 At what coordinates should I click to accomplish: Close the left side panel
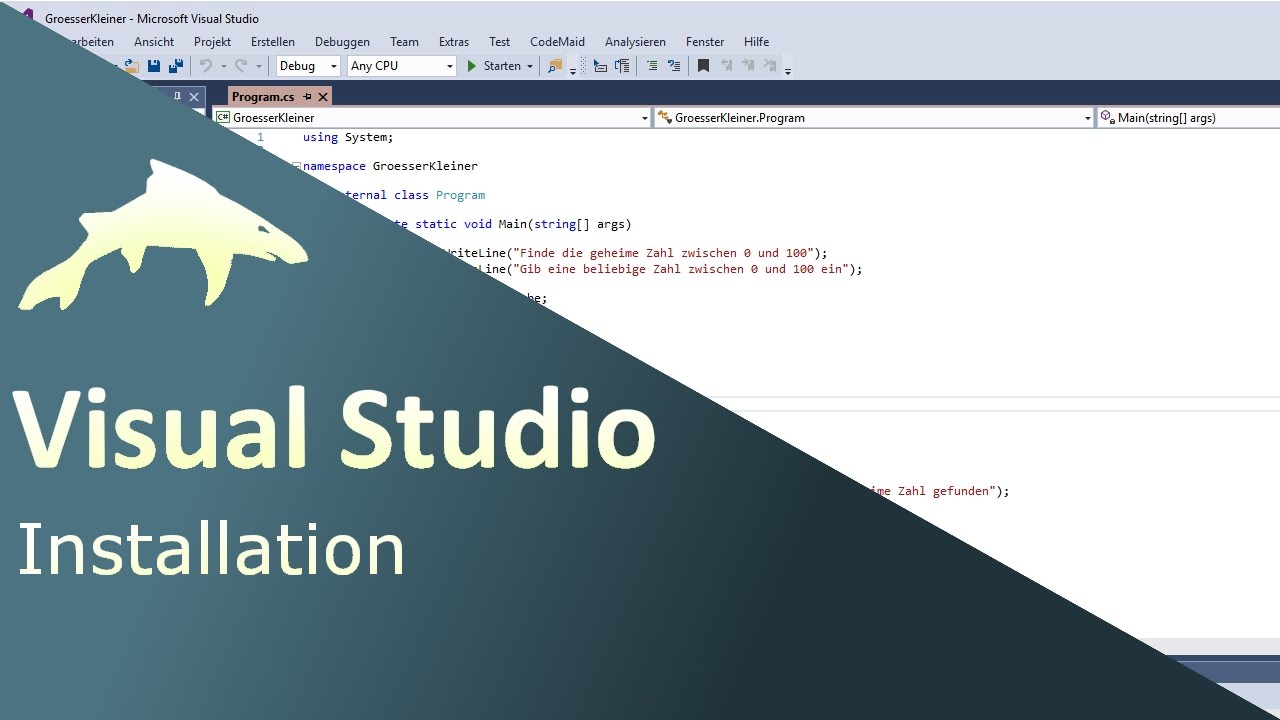point(194,97)
